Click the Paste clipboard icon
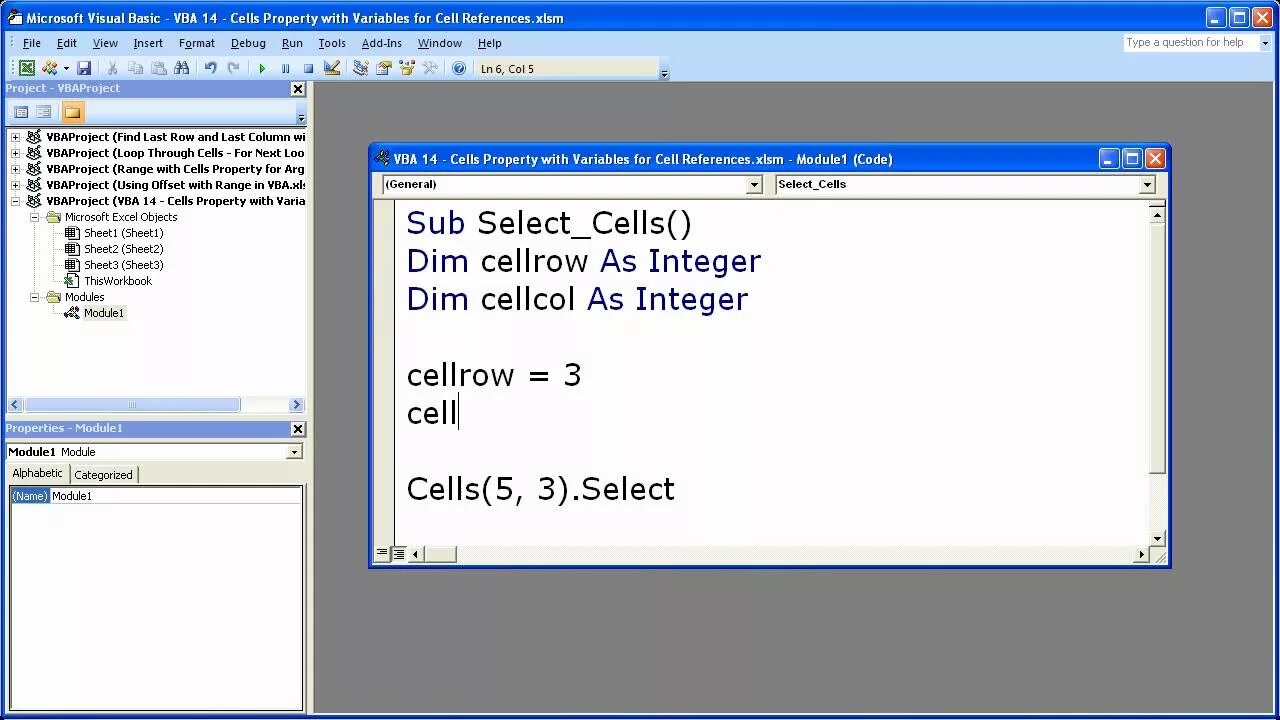The height and width of the screenshot is (720, 1280). [158, 68]
